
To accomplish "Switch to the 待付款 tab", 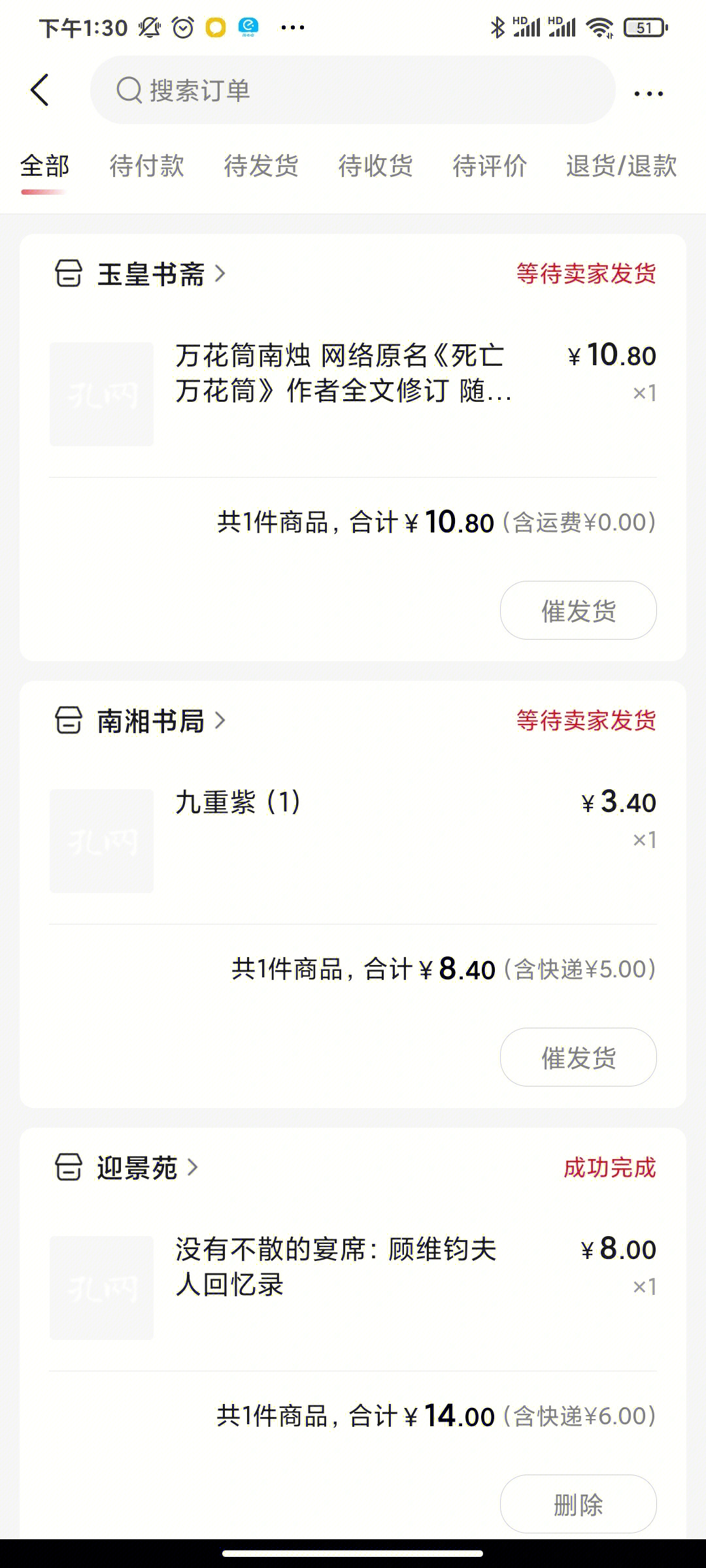I will (x=146, y=166).
